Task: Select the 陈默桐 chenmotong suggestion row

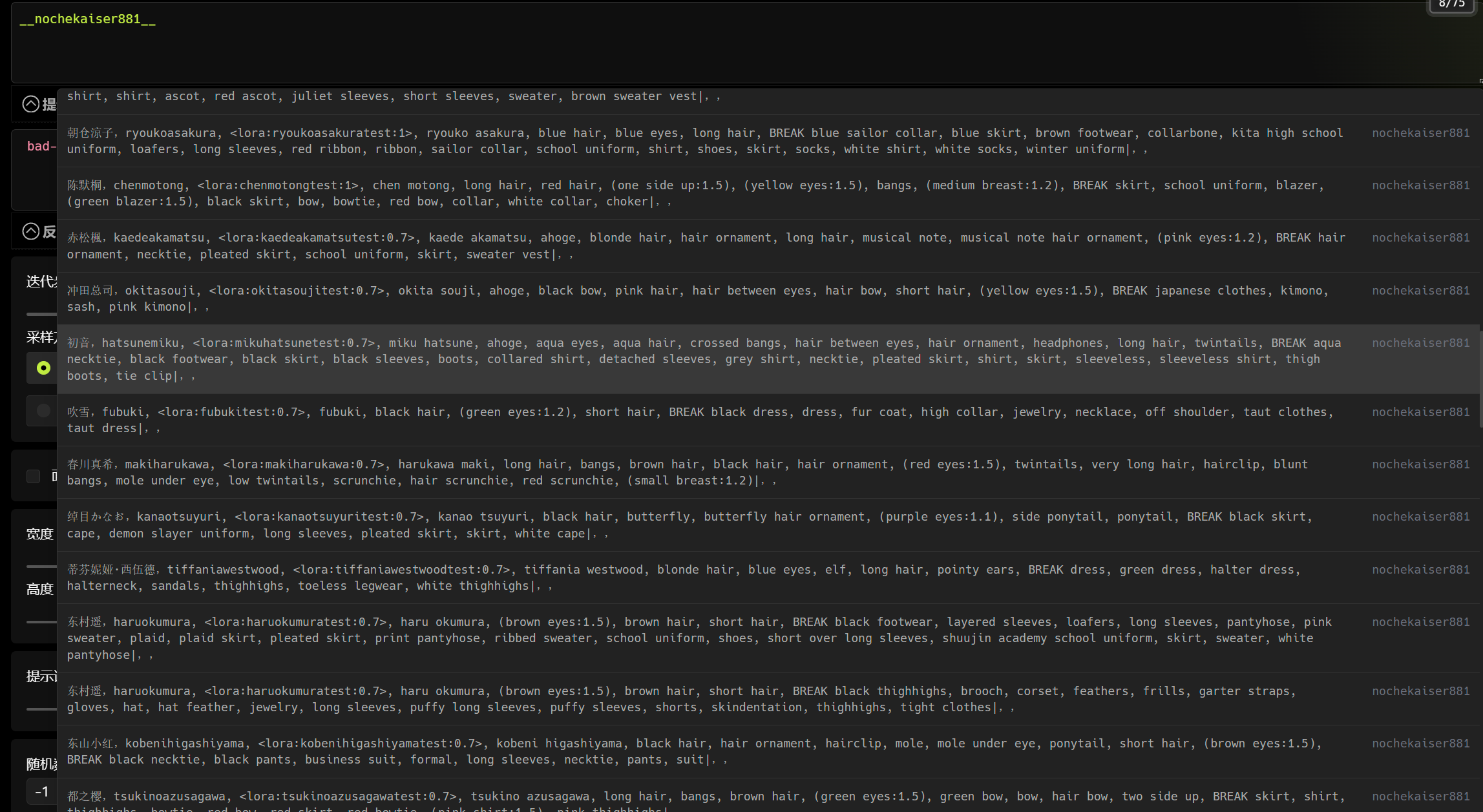Action: pyautogui.click(x=769, y=193)
